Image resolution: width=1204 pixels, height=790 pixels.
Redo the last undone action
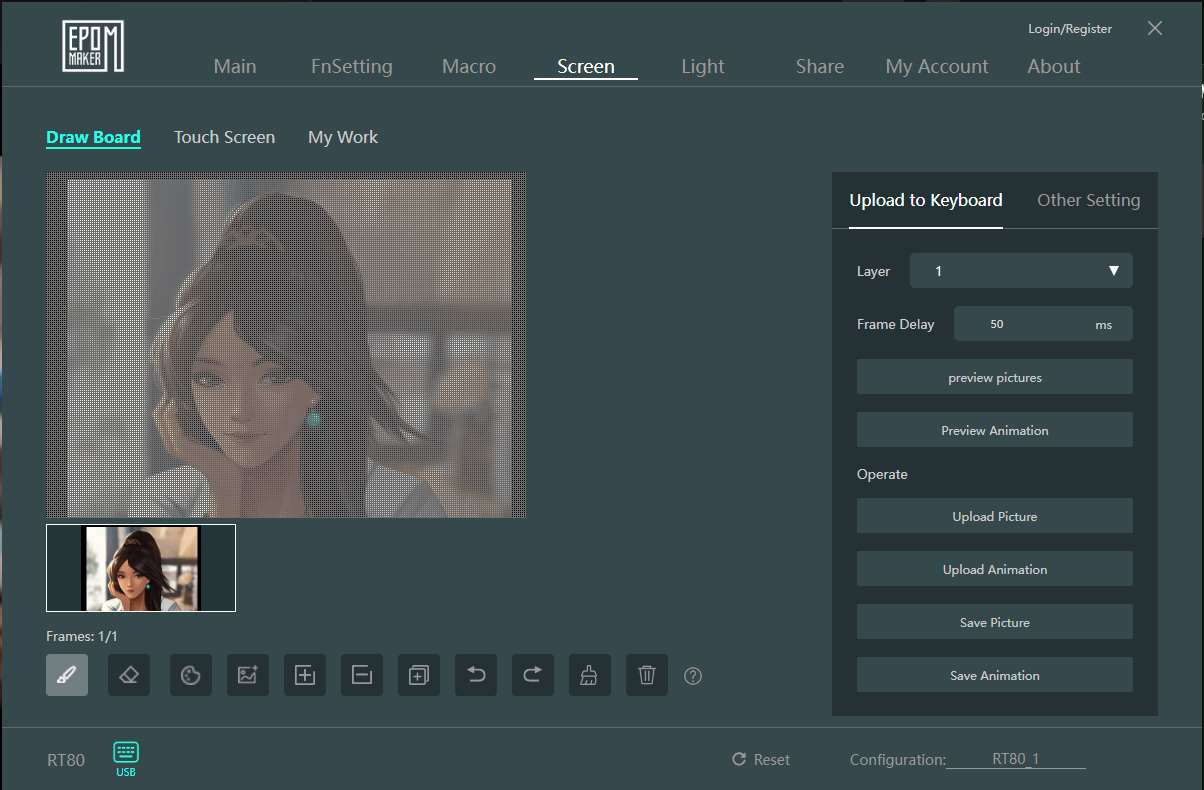pos(533,675)
